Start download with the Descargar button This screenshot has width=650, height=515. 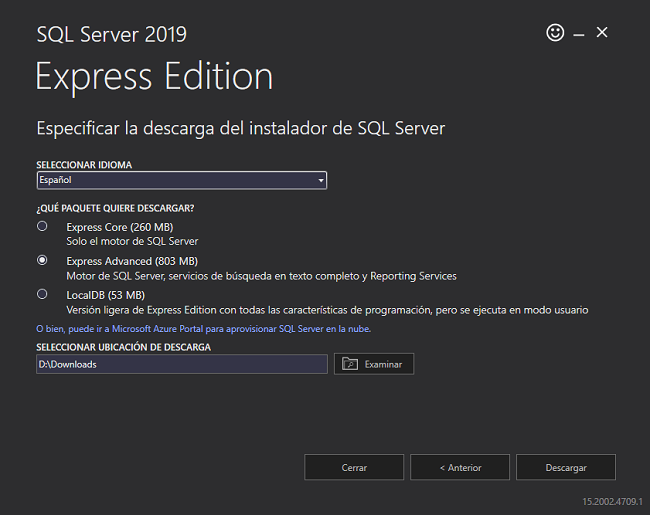click(x=566, y=467)
